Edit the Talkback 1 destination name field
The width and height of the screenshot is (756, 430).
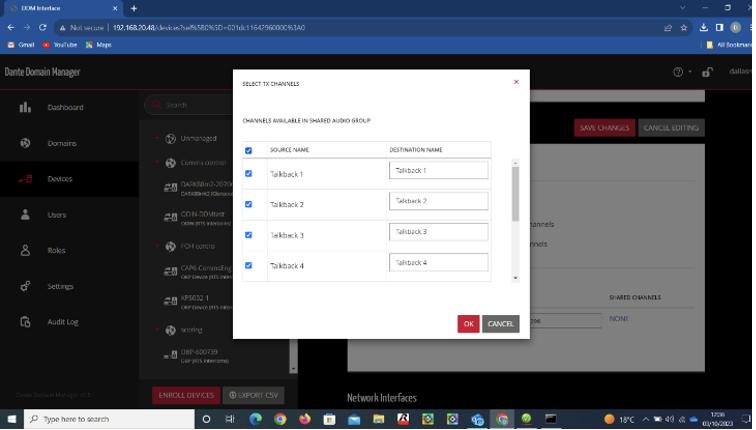pyautogui.click(x=438, y=170)
